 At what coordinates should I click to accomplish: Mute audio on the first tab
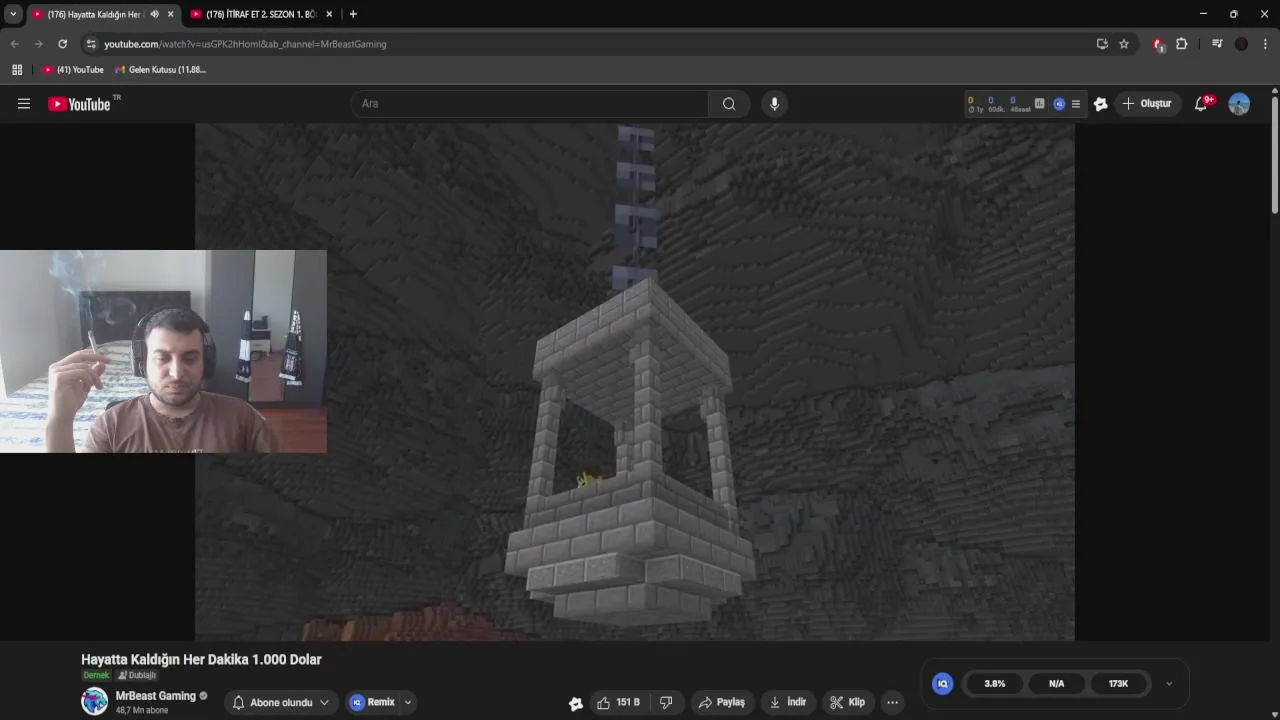coord(154,14)
